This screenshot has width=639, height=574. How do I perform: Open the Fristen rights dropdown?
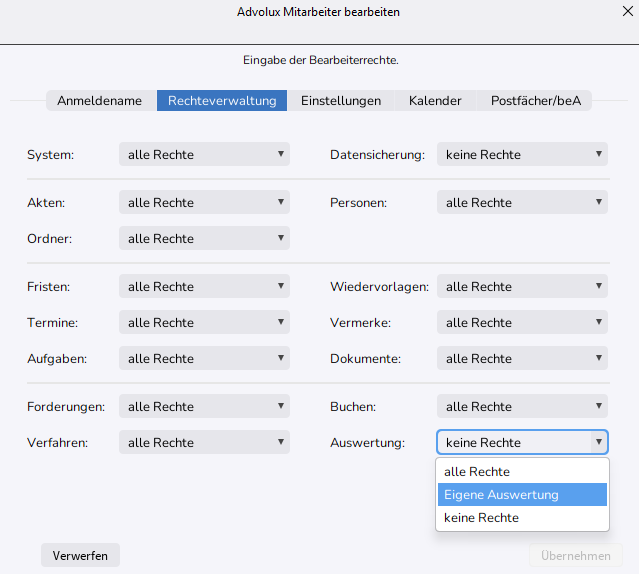pos(204,286)
